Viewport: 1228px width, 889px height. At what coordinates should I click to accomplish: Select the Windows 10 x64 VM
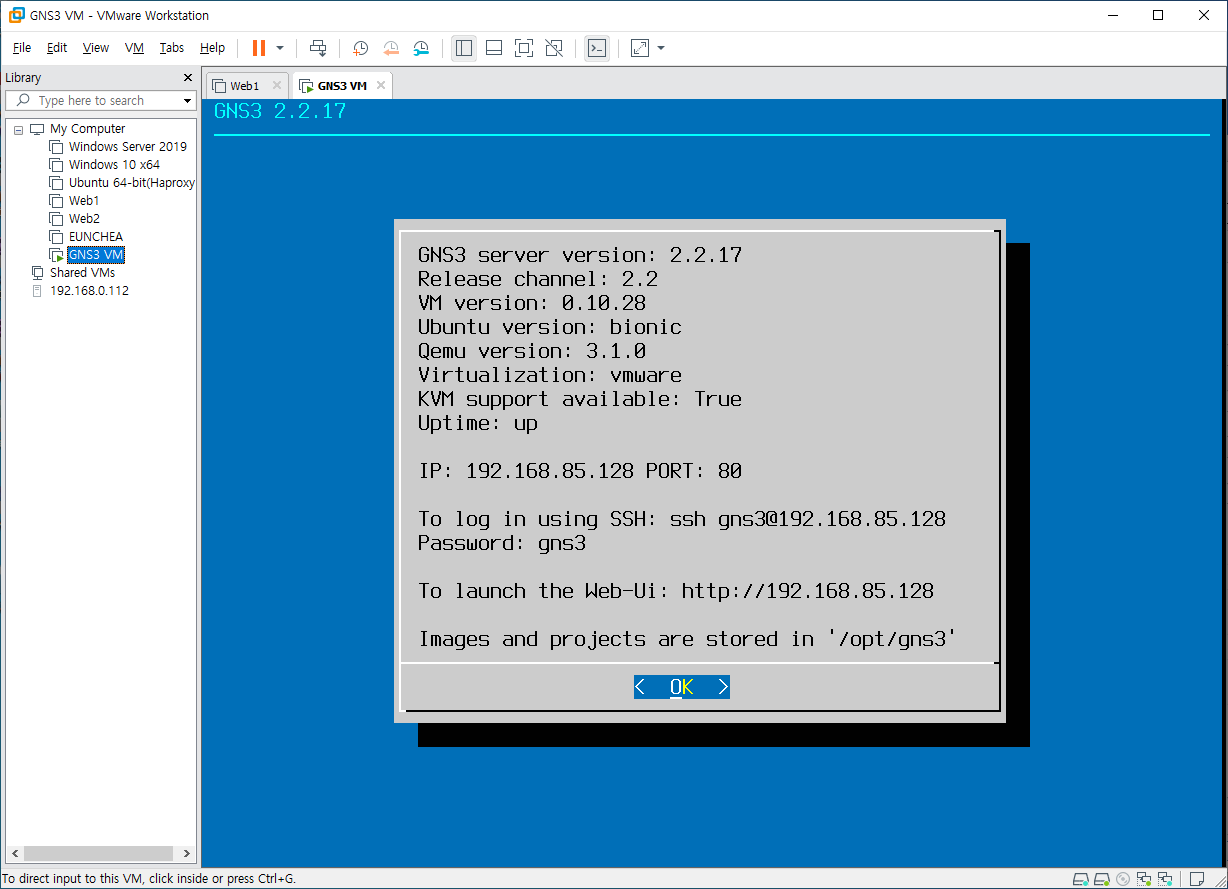114,165
